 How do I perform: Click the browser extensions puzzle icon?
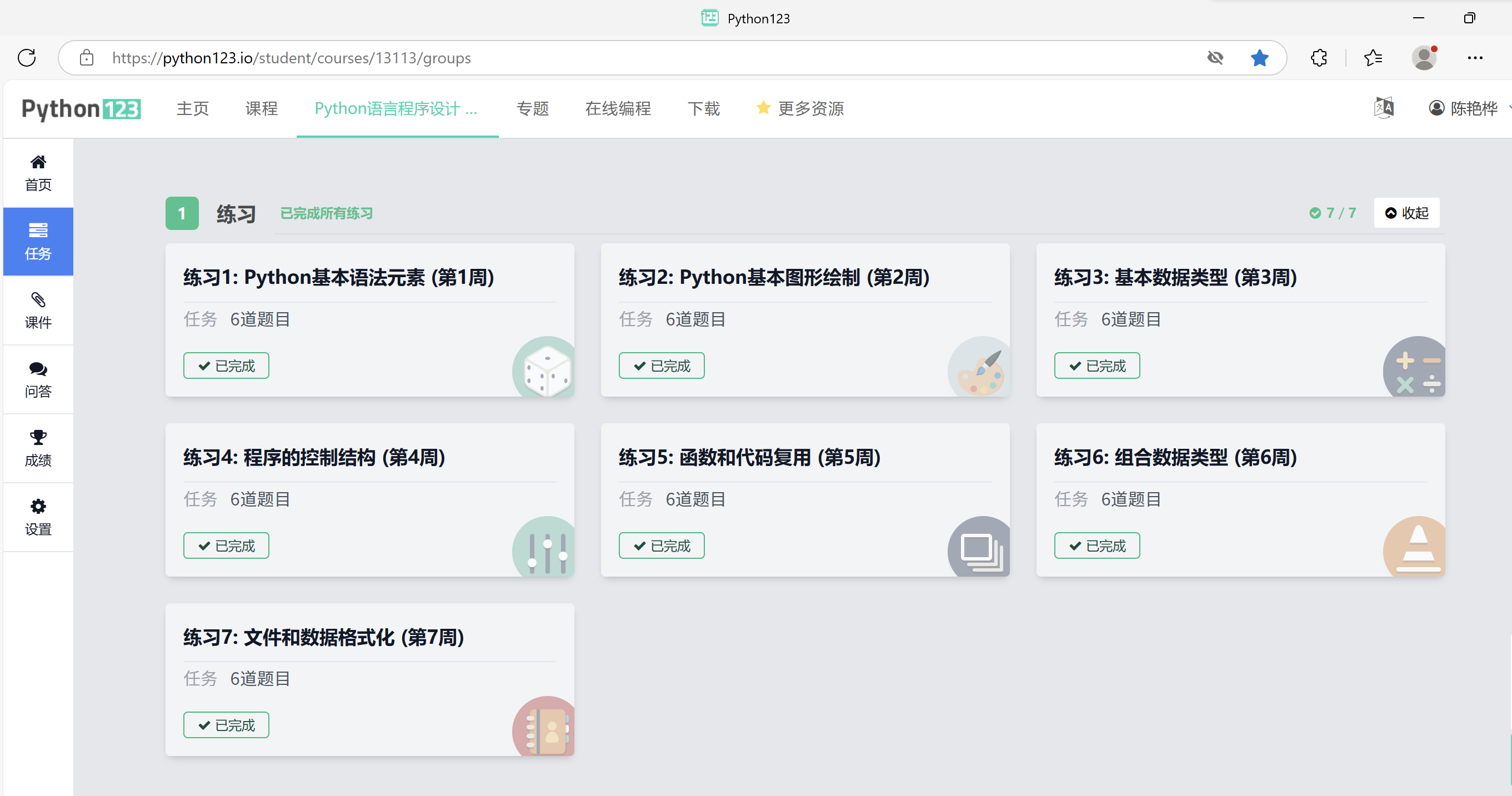(x=1319, y=58)
